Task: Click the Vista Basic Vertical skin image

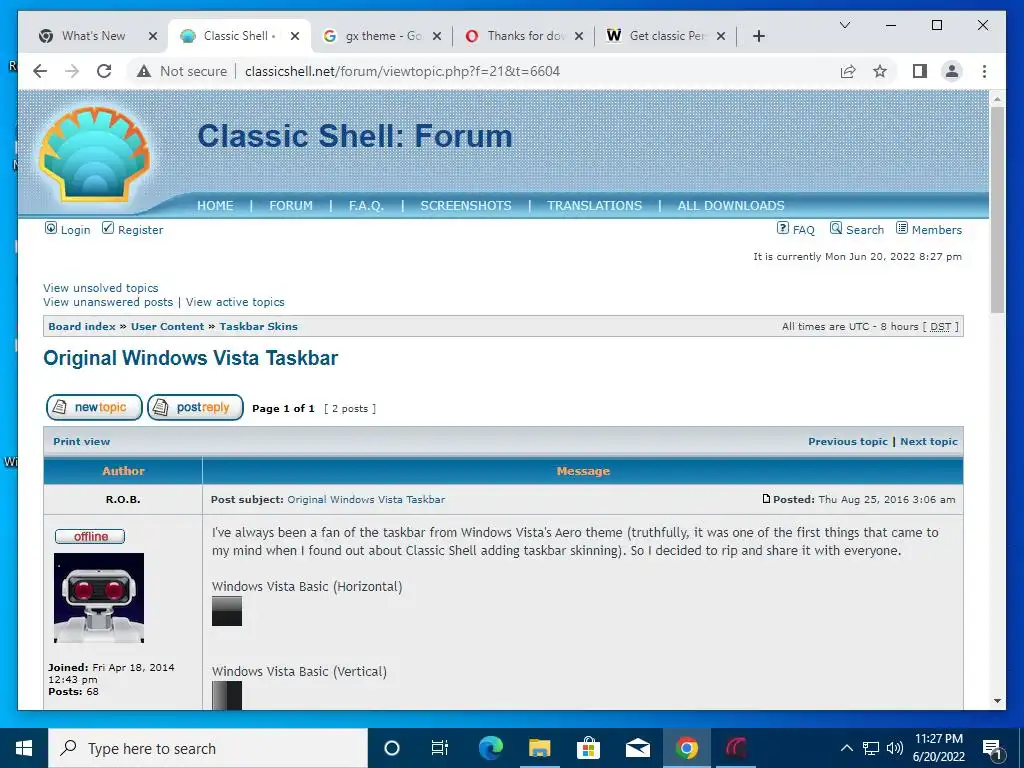Action: (x=227, y=696)
